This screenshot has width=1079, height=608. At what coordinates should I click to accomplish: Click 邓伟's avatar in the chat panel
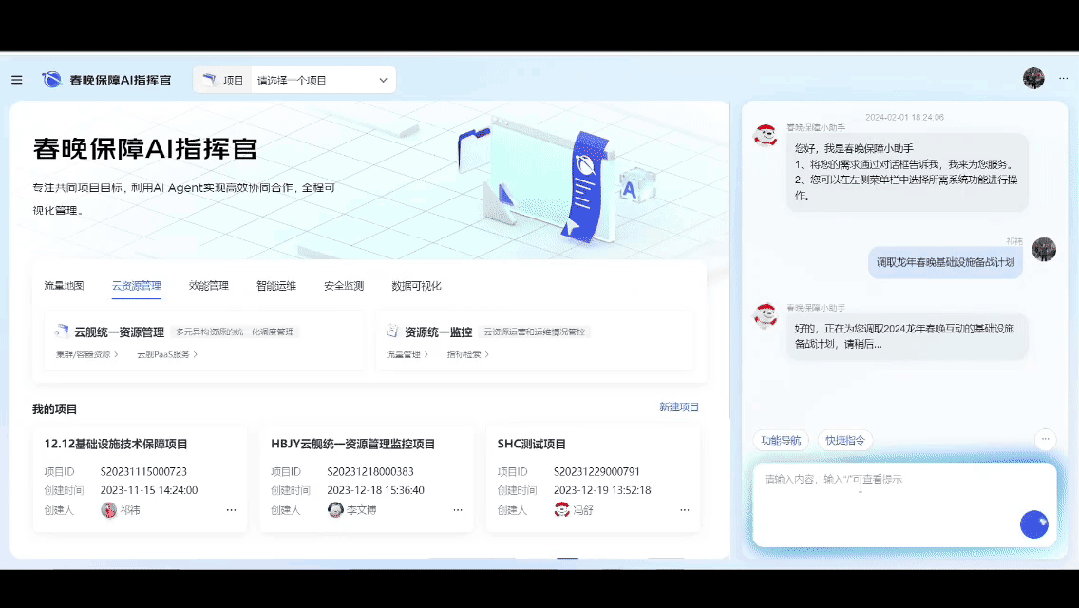point(1043,249)
